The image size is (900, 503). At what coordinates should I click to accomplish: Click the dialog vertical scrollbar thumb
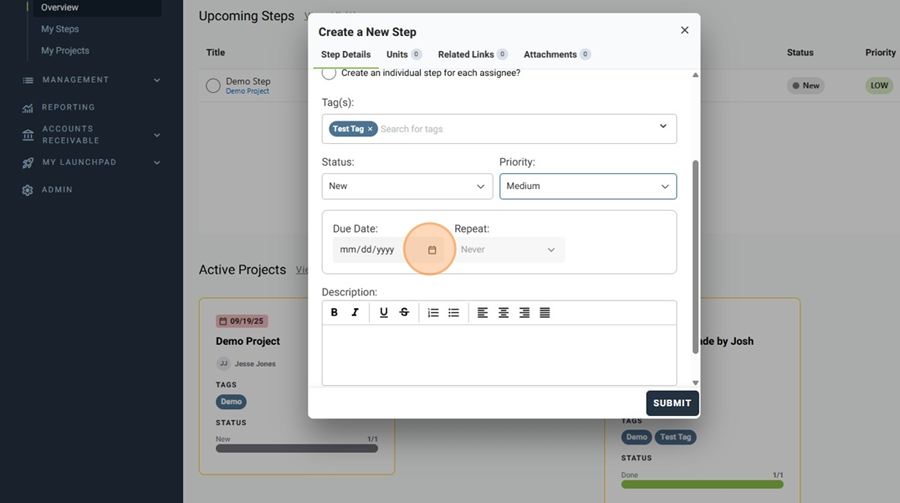pos(695,257)
